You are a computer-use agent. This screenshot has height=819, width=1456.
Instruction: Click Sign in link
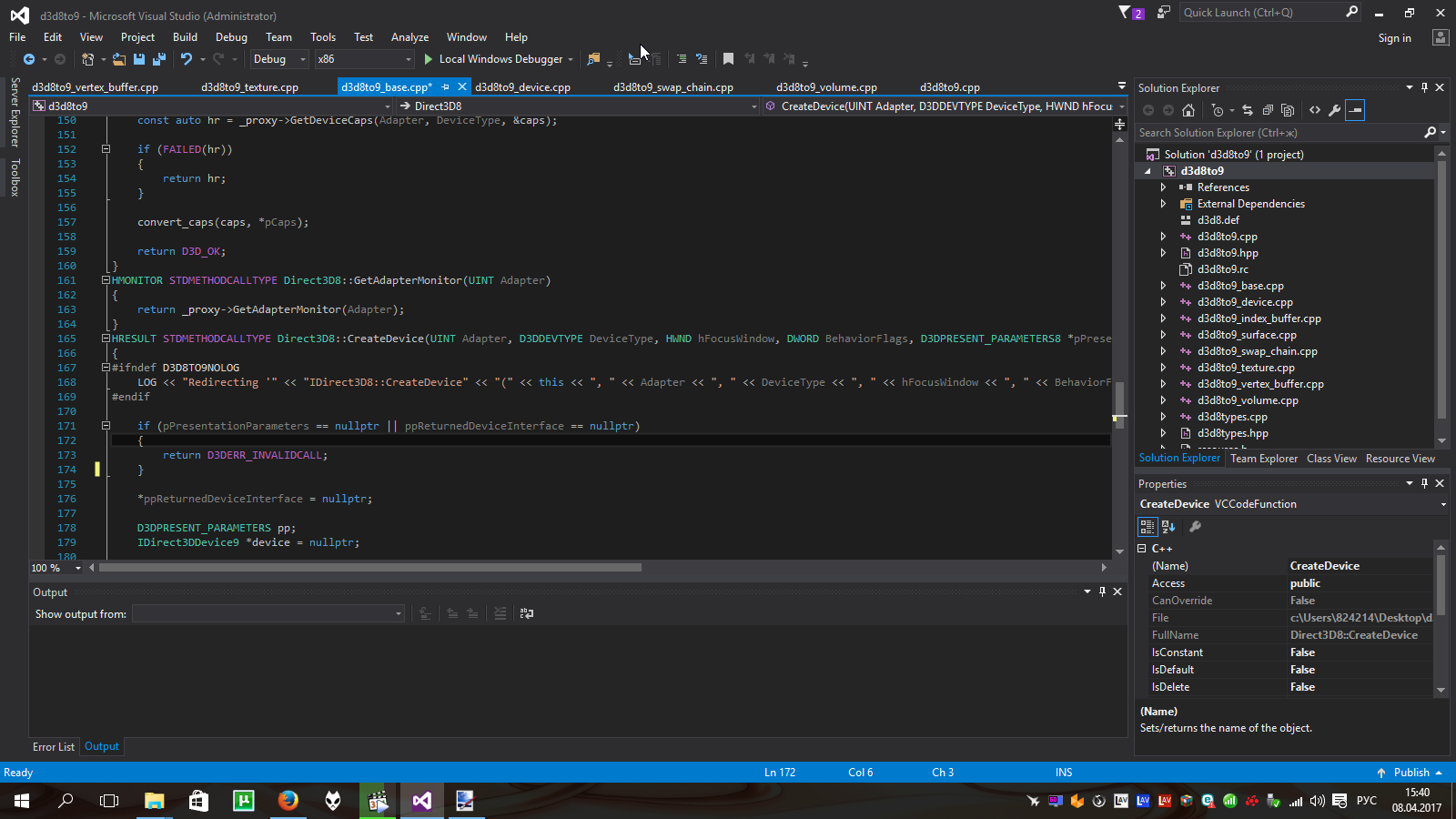(1394, 38)
